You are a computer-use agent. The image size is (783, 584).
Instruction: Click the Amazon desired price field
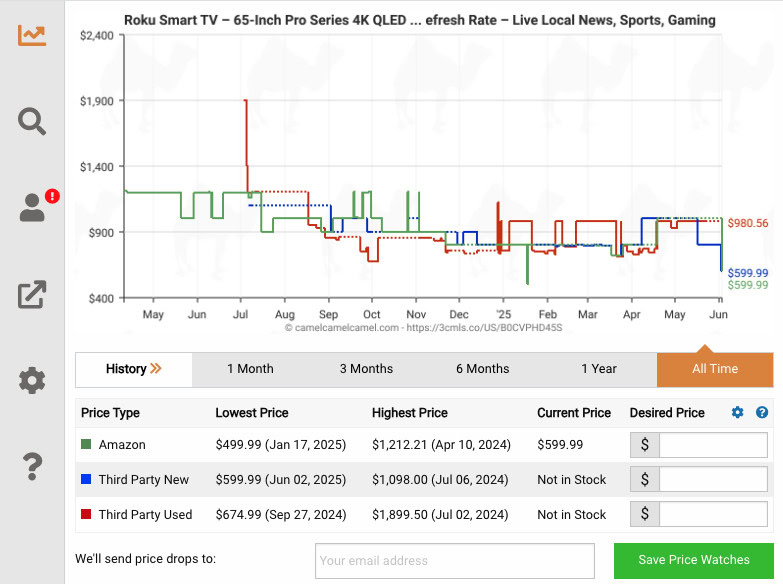(x=713, y=445)
